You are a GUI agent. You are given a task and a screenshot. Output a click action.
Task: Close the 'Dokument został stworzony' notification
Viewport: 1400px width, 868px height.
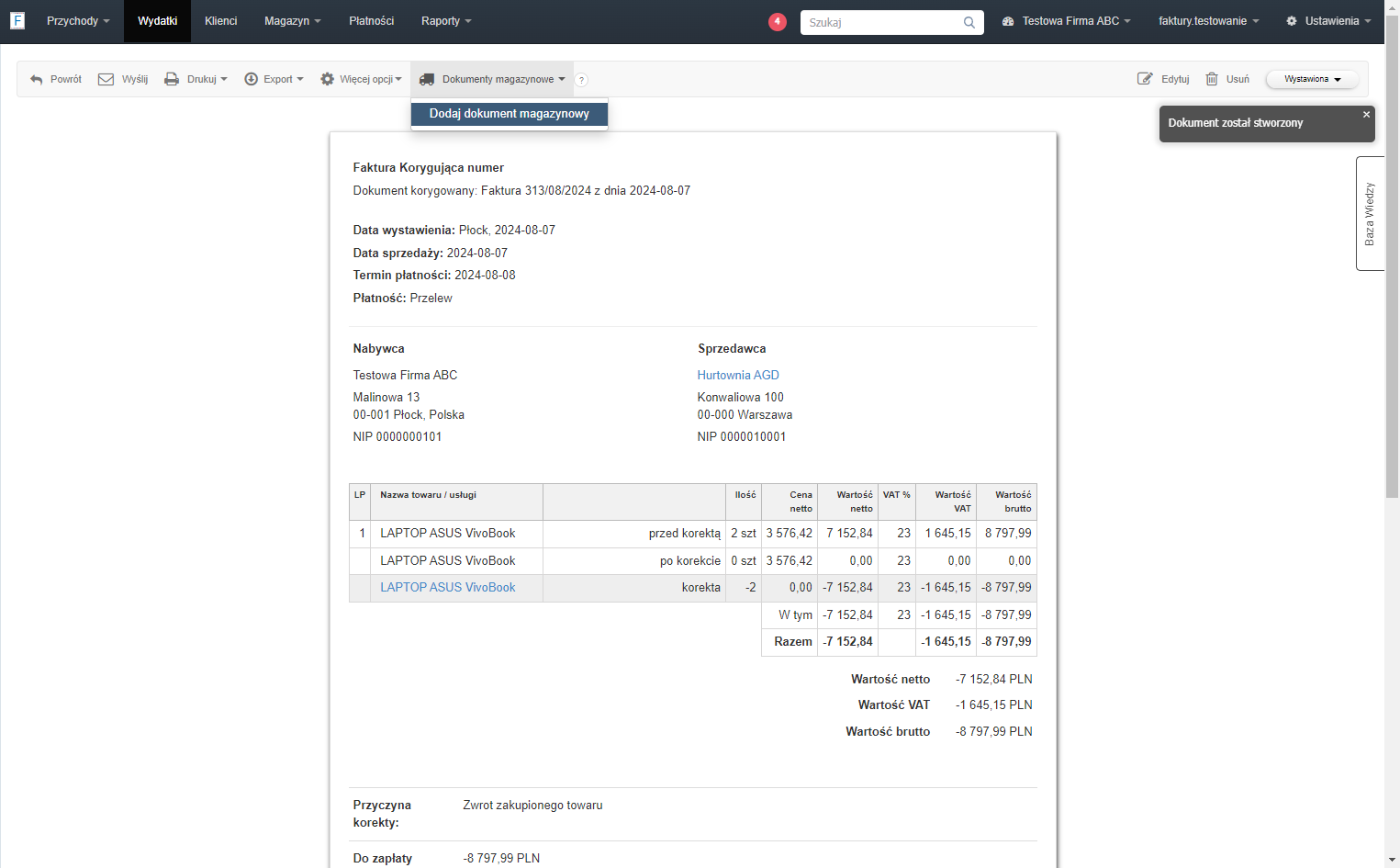click(1366, 115)
